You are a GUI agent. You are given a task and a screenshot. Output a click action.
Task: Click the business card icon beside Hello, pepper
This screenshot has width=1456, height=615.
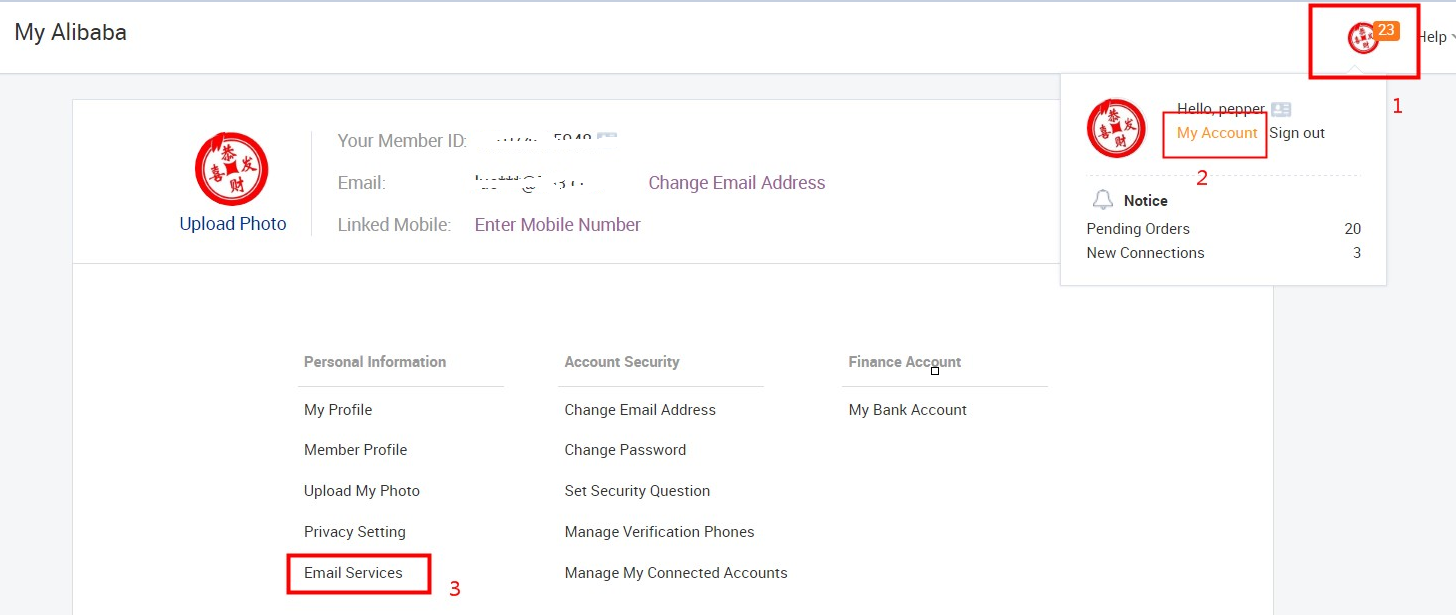click(1281, 109)
